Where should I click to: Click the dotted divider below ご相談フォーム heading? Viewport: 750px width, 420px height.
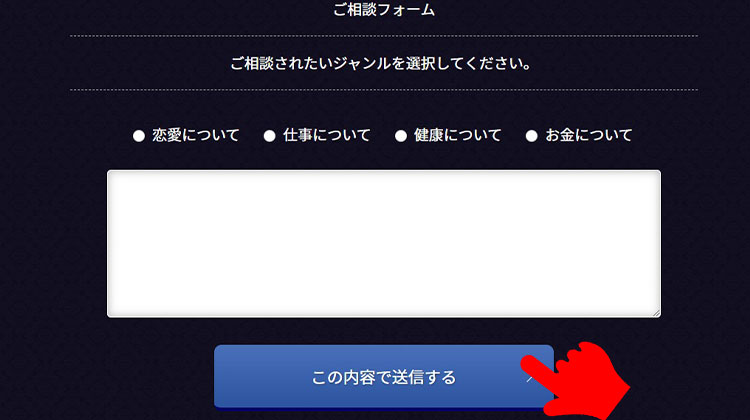384,36
